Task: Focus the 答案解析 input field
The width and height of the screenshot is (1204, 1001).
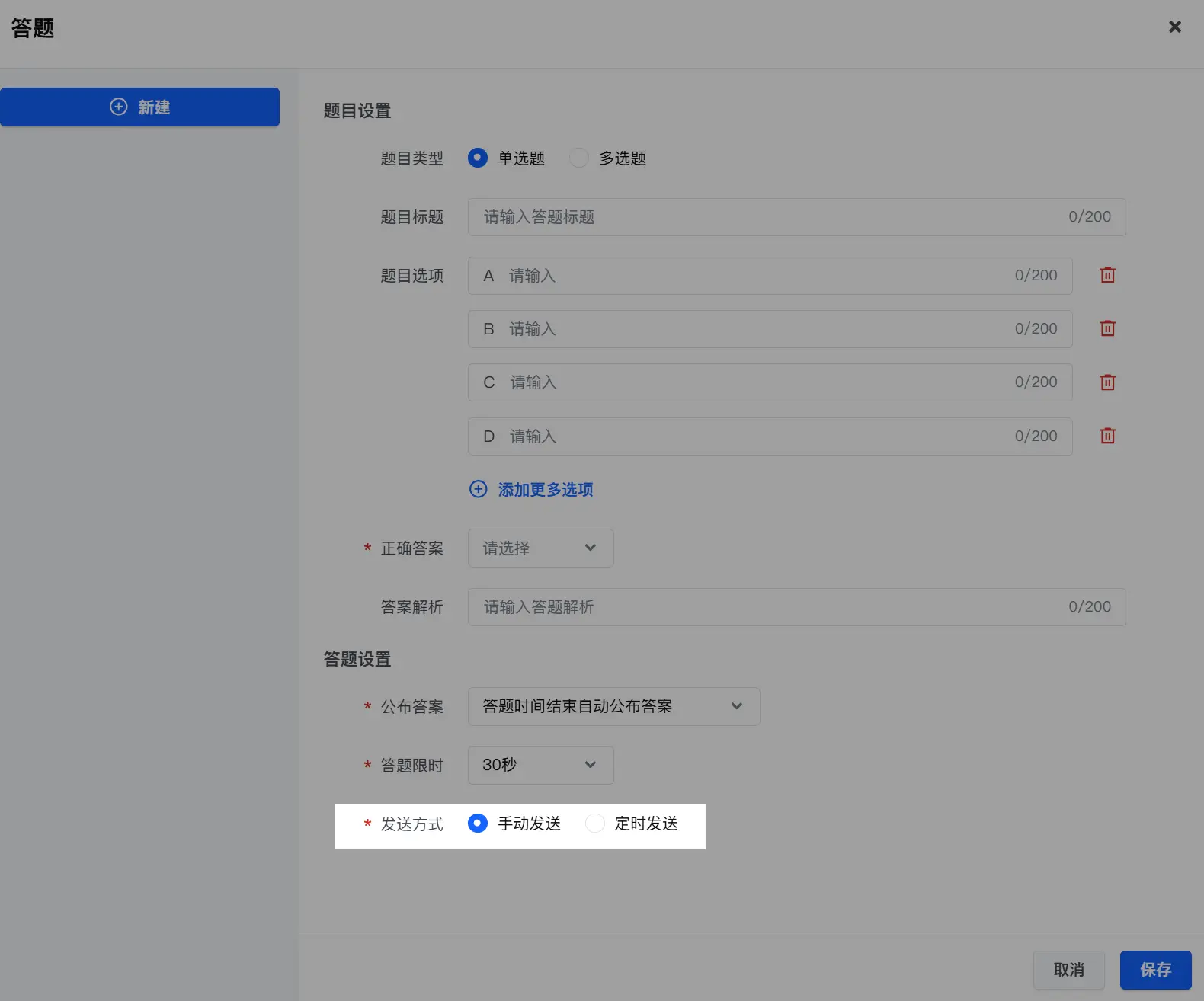Action: point(797,607)
